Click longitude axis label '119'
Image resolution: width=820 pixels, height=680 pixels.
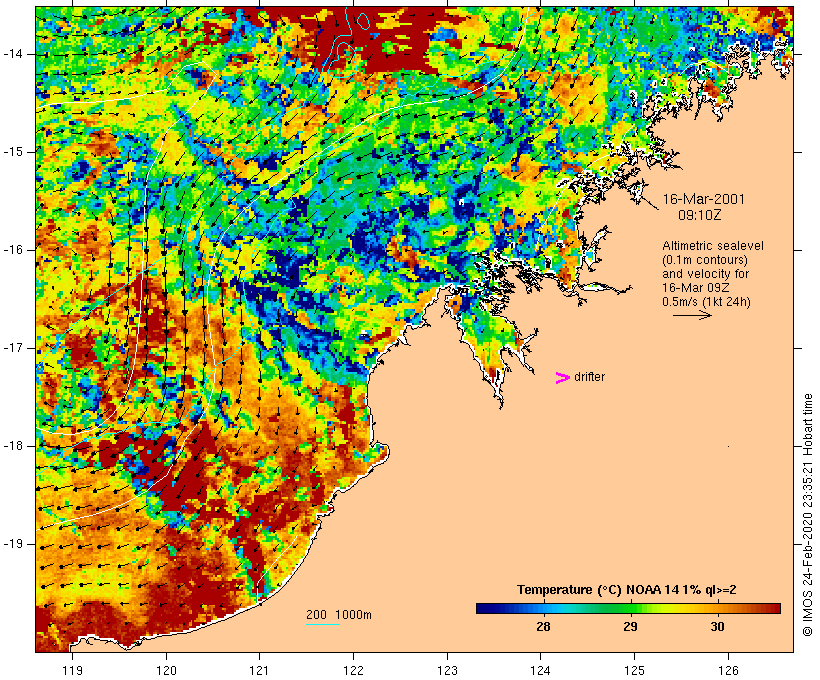coord(72,671)
